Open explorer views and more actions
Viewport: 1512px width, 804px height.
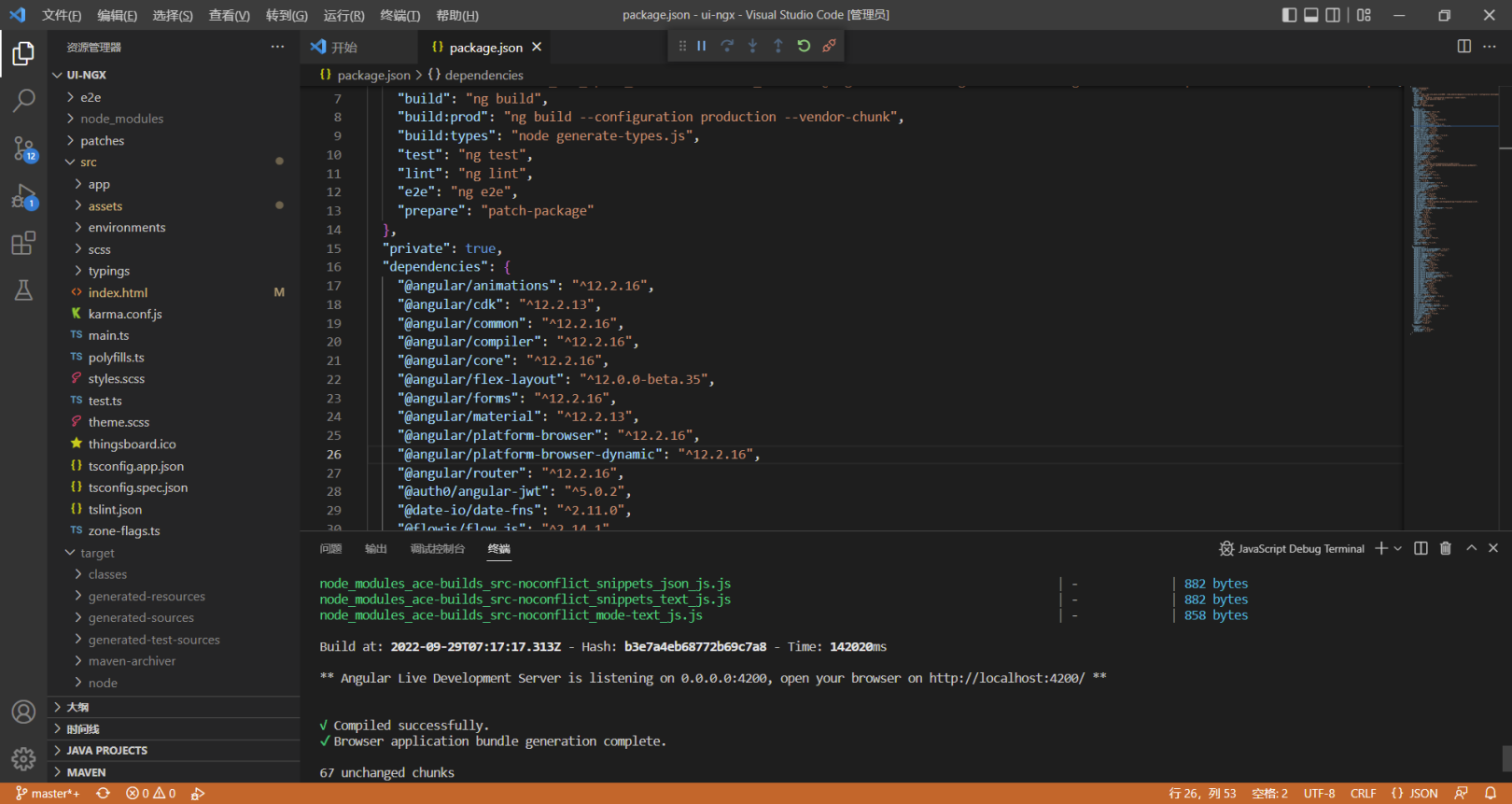click(277, 47)
